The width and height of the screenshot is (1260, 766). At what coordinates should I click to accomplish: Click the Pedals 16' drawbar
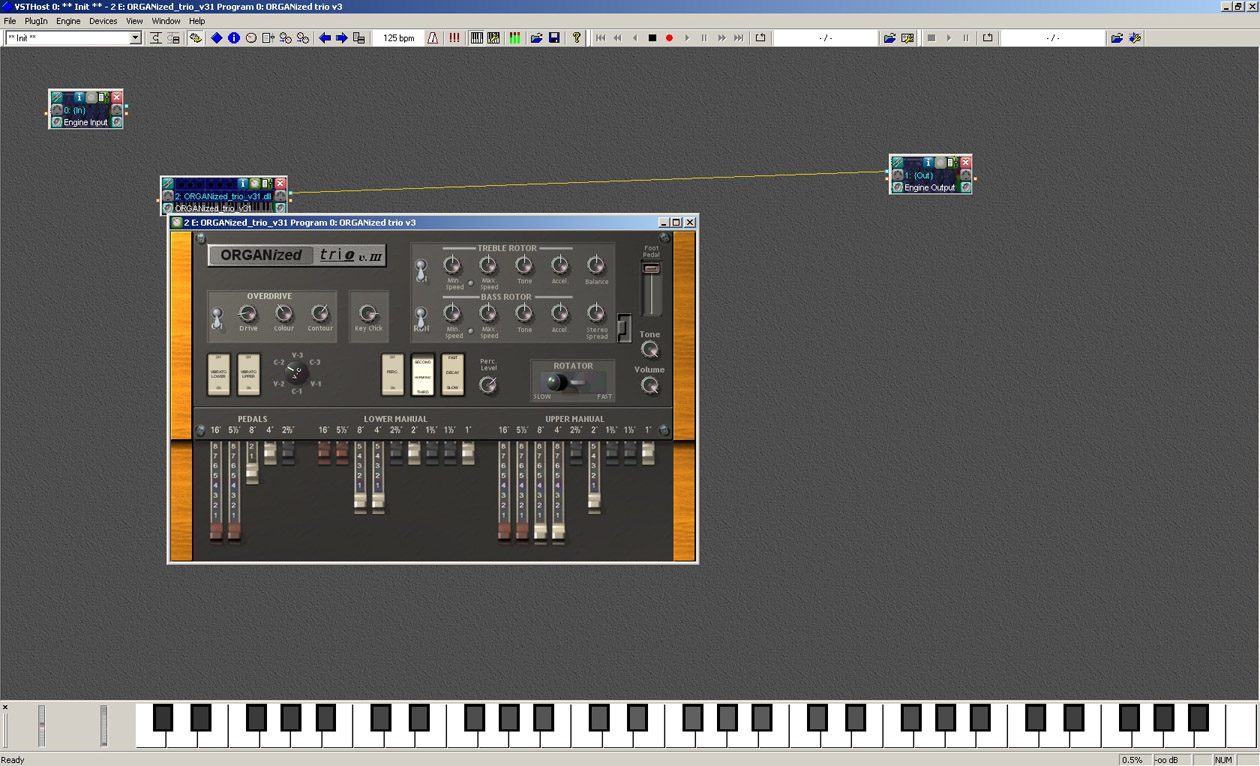[216, 492]
